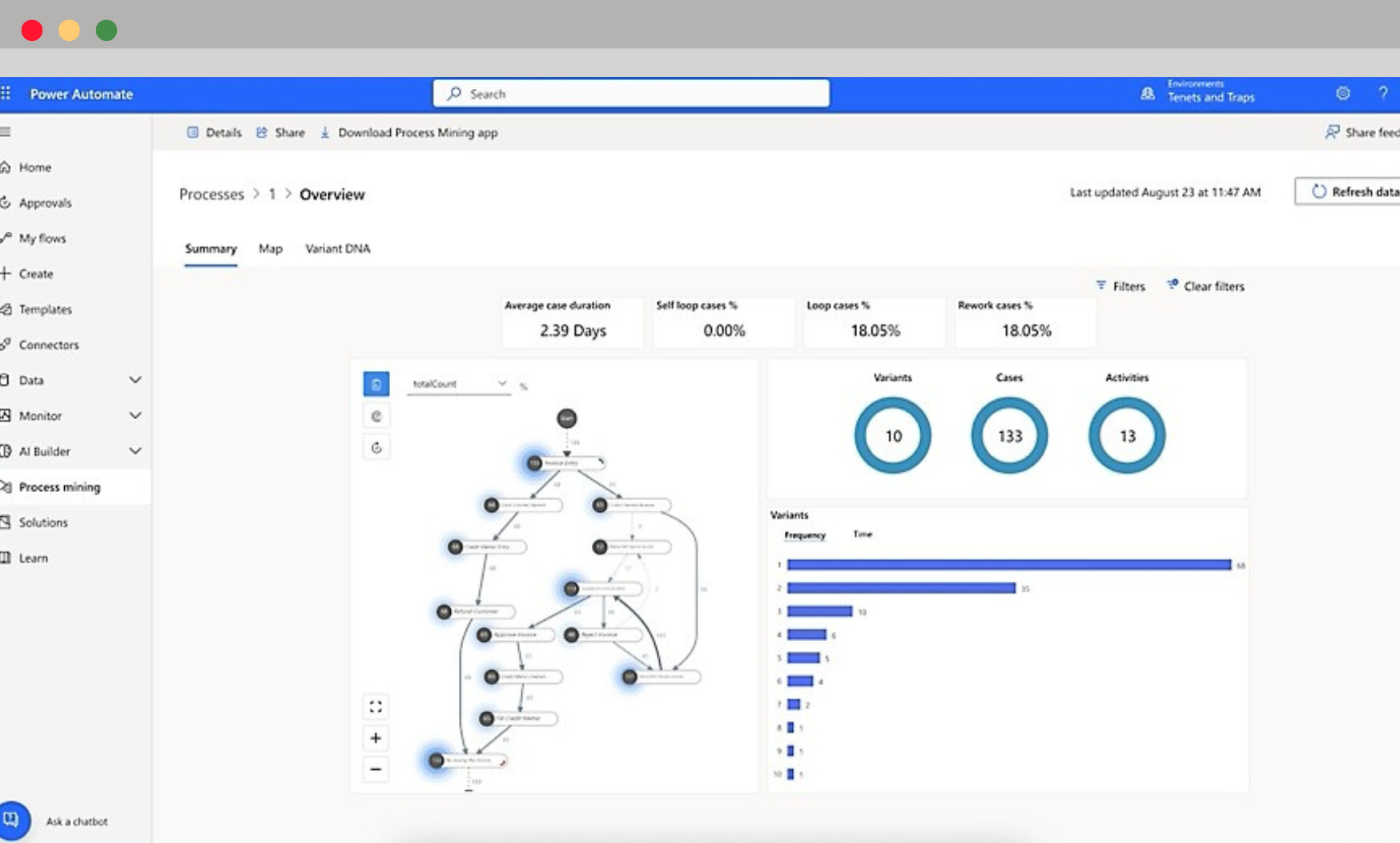Switch the Variants chart to Time view

point(863,534)
